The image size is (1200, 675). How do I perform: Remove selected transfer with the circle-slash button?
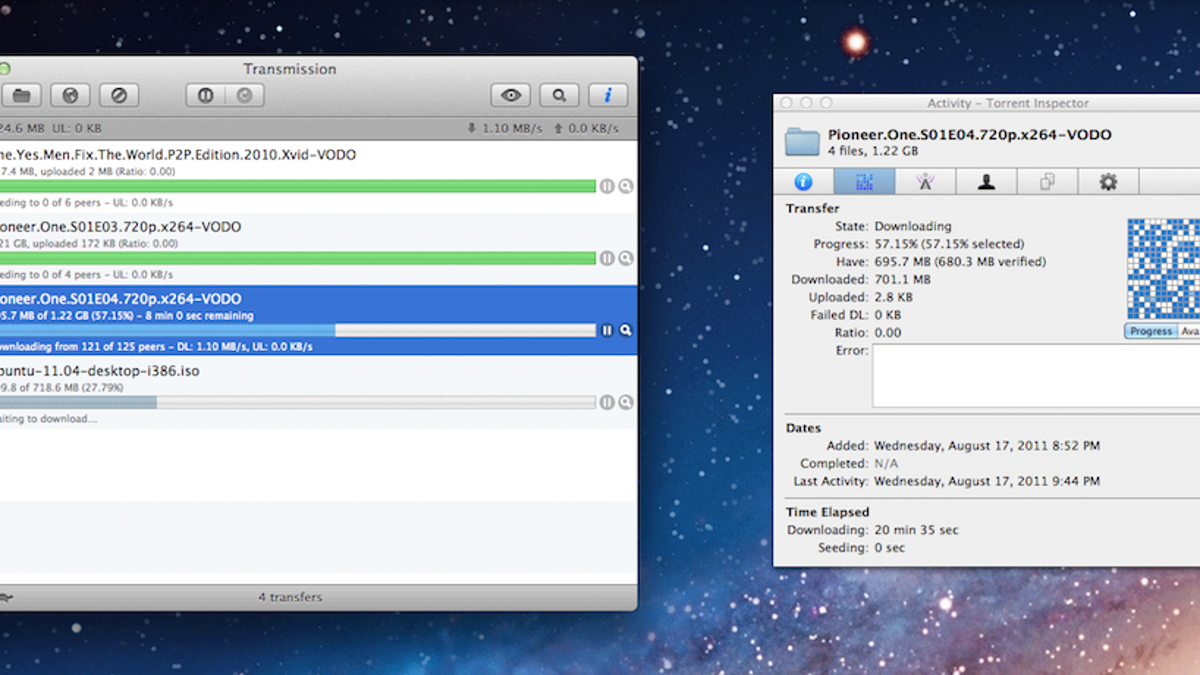click(x=119, y=96)
